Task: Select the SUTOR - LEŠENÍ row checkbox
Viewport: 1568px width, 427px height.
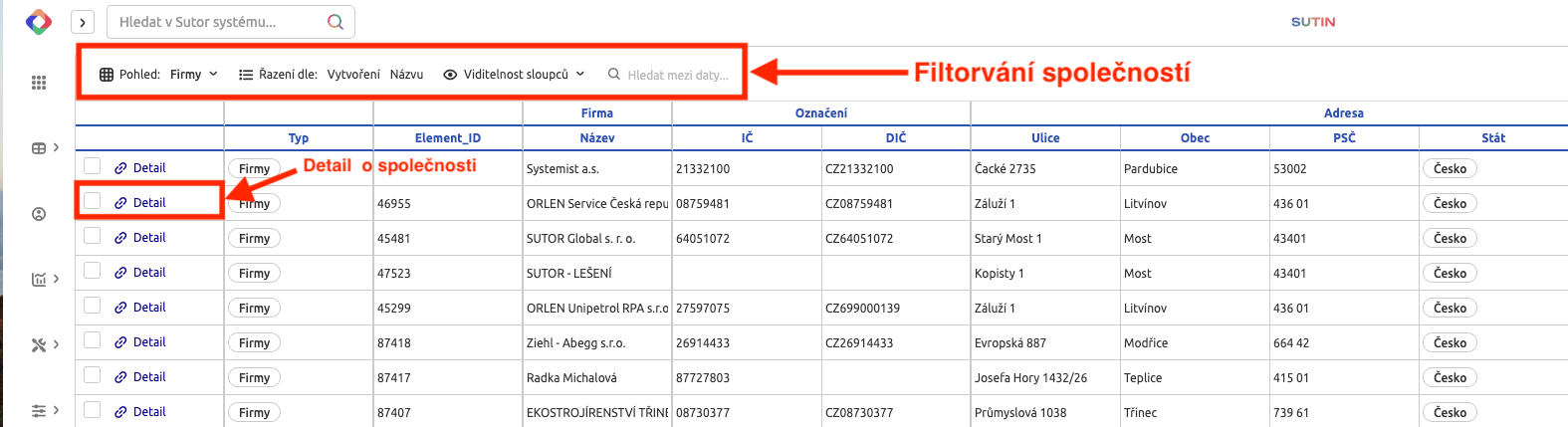Action: coord(93,271)
